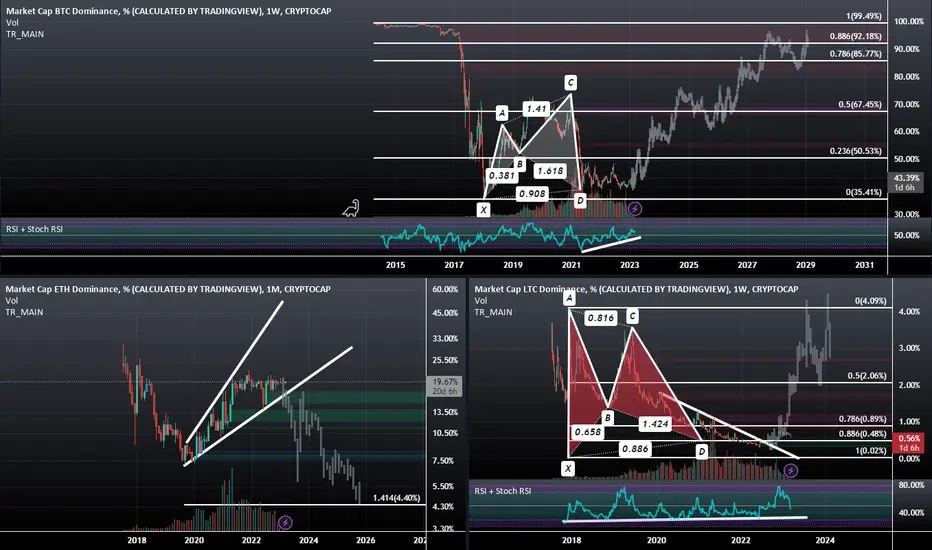This screenshot has height=550, width=932.
Task: Click the 1.618 ratio label in BTC pattern
Action: coord(550,171)
